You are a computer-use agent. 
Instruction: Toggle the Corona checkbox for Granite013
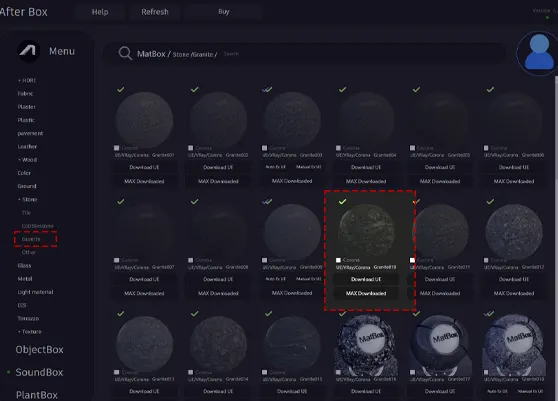tap(116, 372)
